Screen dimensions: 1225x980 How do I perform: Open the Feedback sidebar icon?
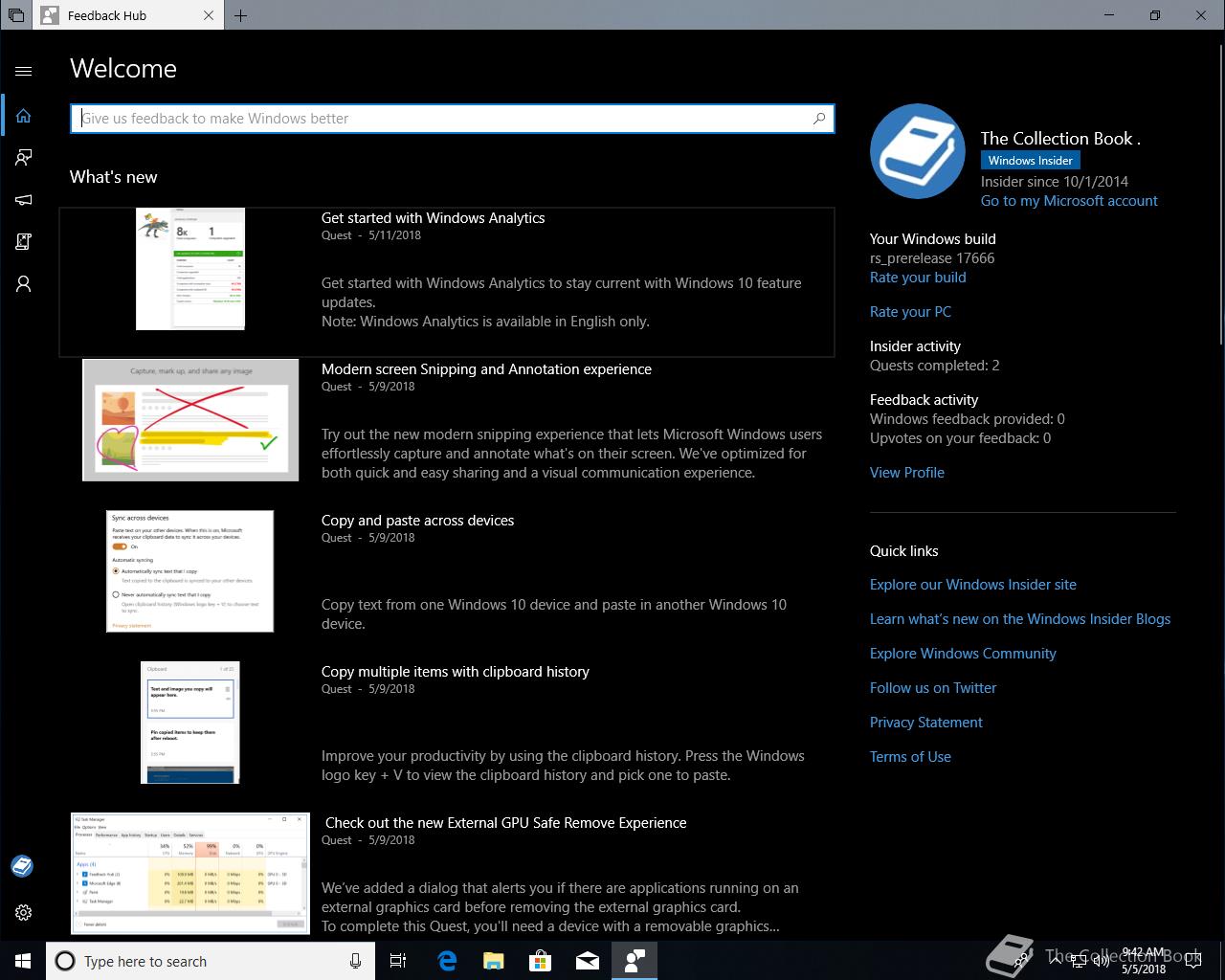click(x=24, y=158)
